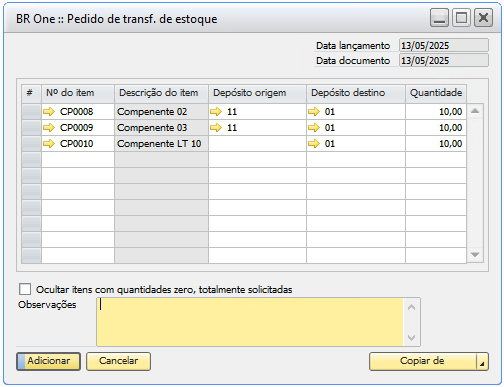The height and width of the screenshot is (387, 504).
Task: Select the row header of CP0010 row
Action: coord(31,144)
